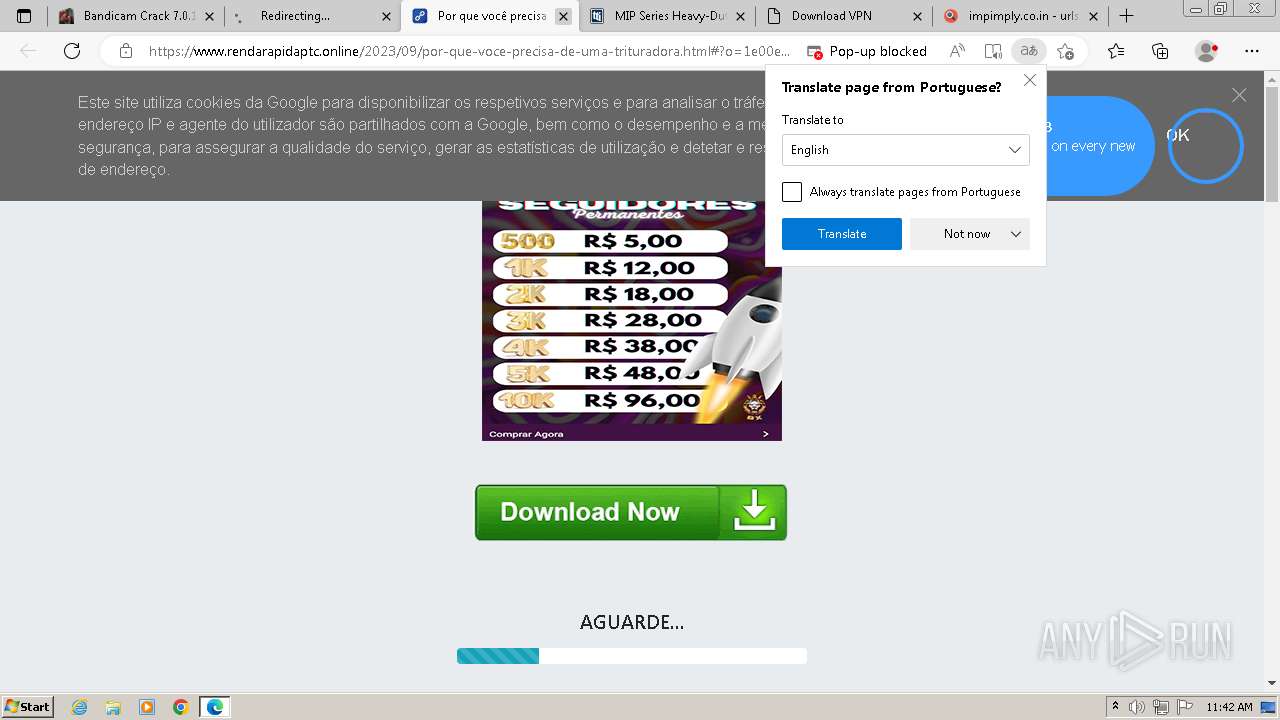Launch Internet Explorer from taskbar
The image size is (1280, 720).
80,707
